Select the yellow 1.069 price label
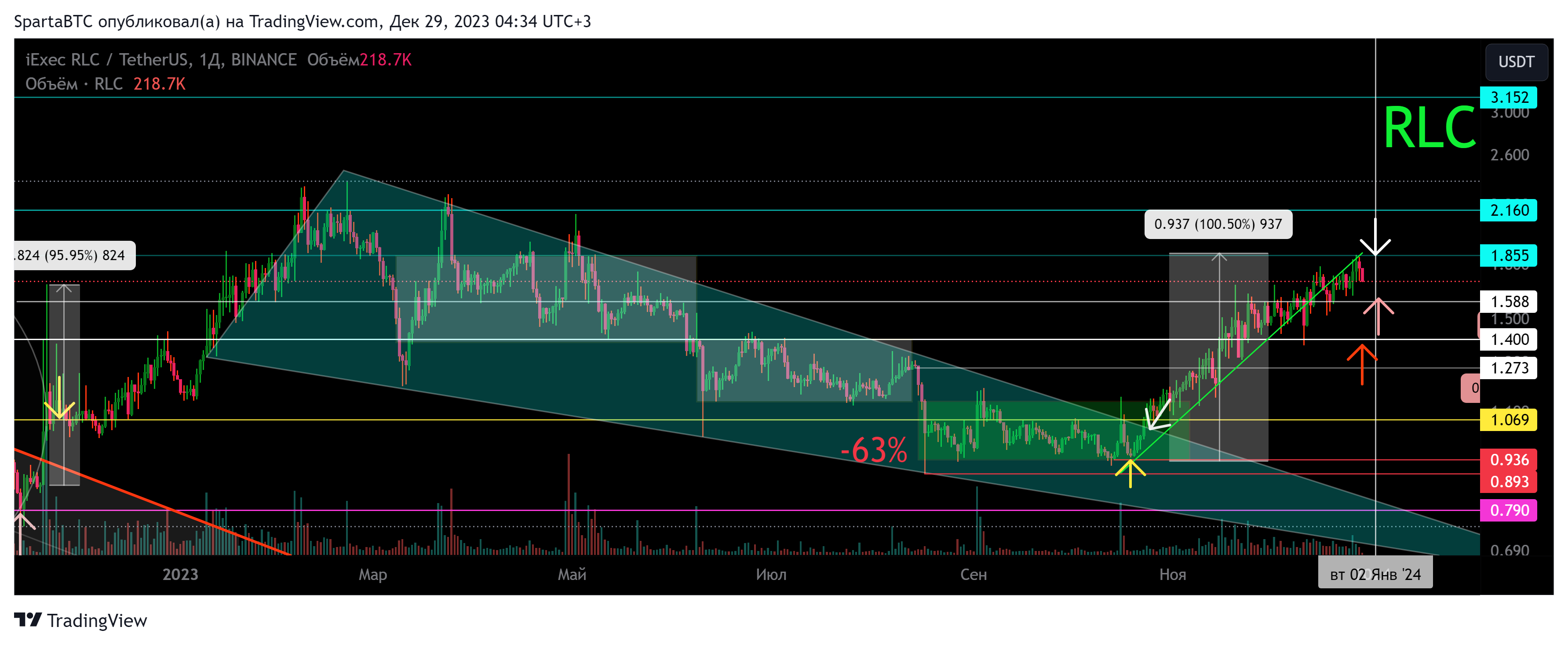Image resolution: width=1568 pixels, height=645 pixels. [x=1508, y=420]
